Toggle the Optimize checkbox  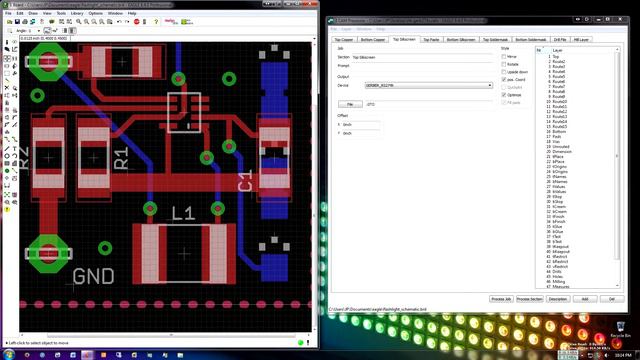pyautogui.click(x=504, y=95)
